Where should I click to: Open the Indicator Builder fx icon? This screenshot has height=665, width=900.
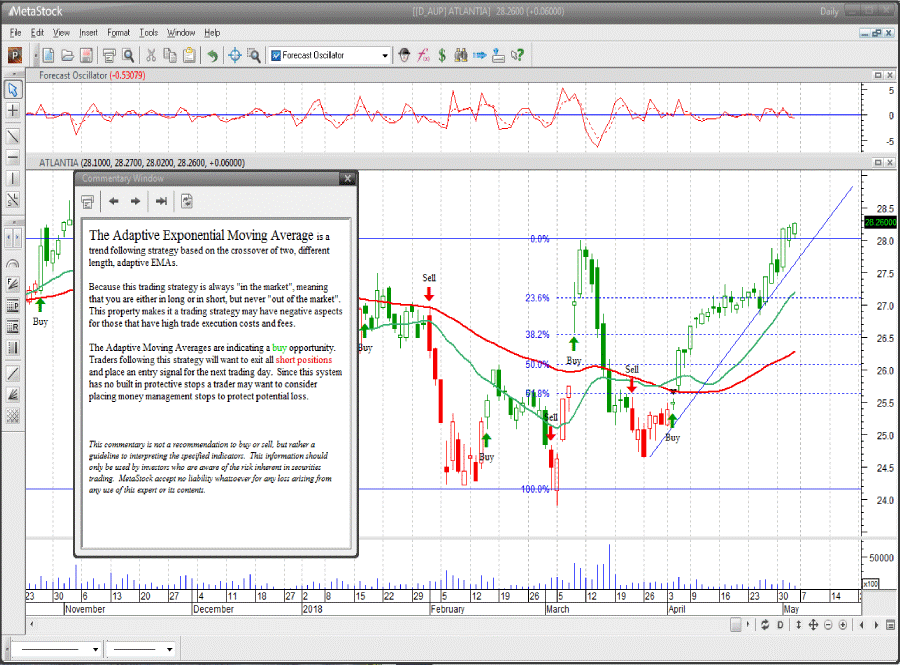[424, 55]
